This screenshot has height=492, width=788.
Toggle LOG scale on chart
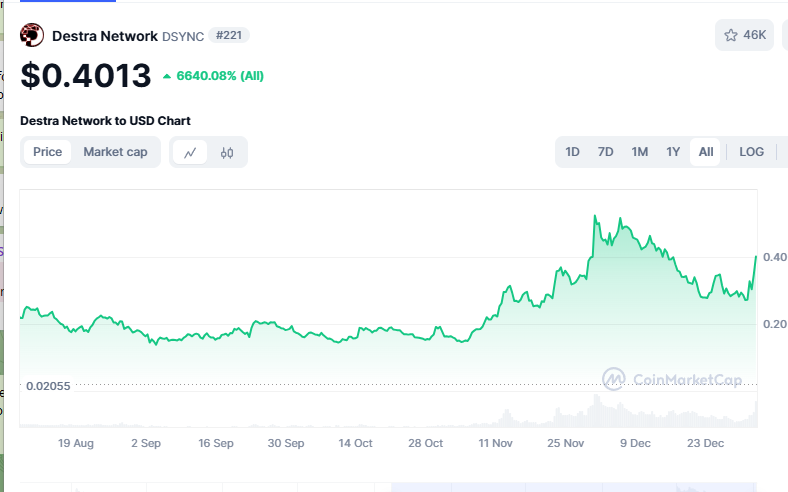tap(751, 152)
